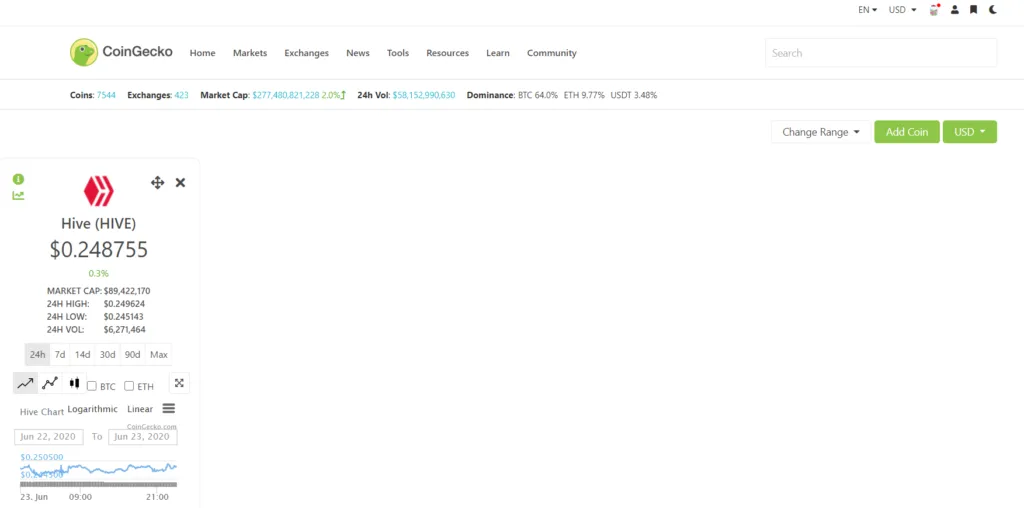1024x508 pixels.
Task: Open the bookmark portfolio icon
Action: [974, 10]
